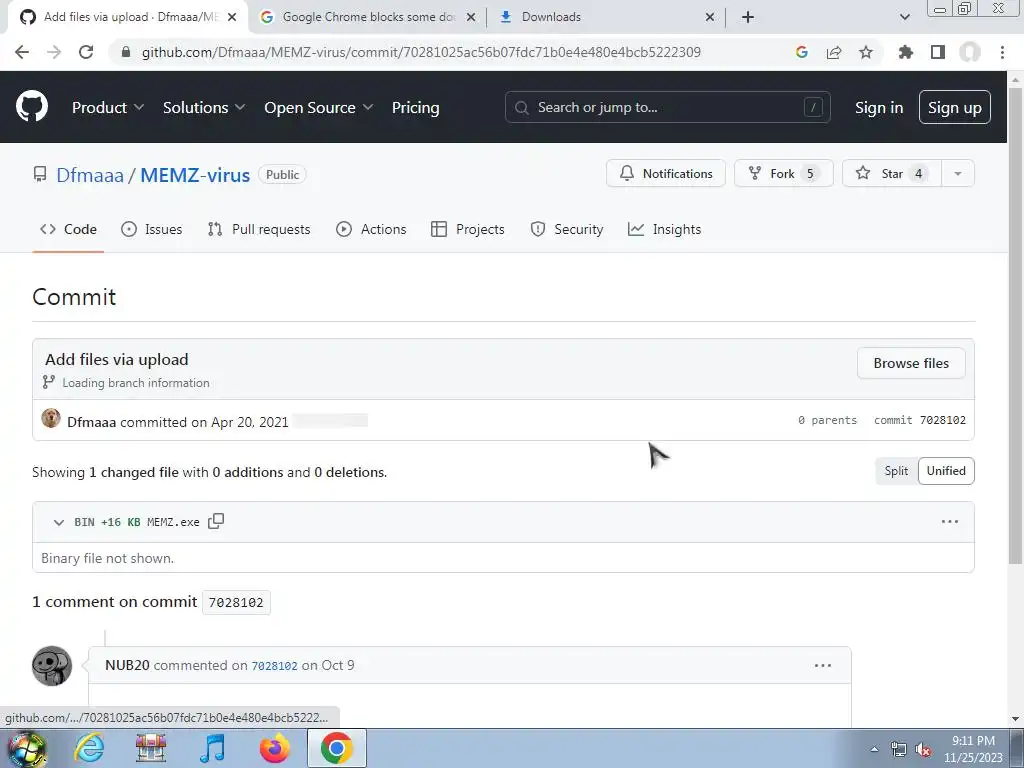
Task: Open new tab with plus button
Action: click(x=748, y=17)
